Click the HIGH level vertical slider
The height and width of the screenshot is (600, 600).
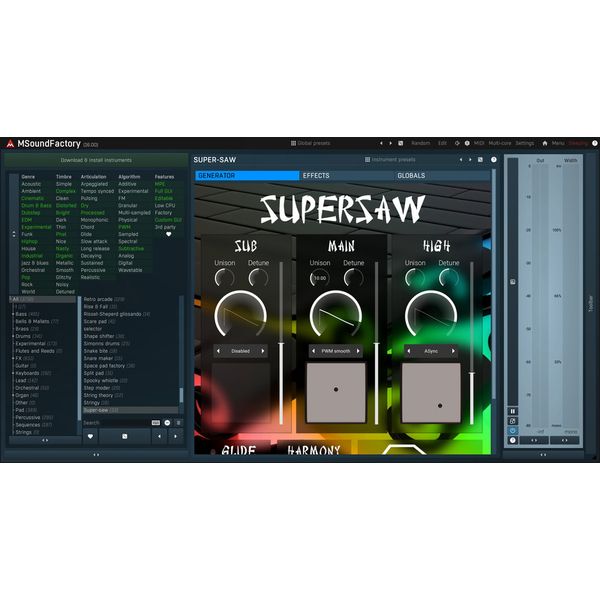(472, 343)
